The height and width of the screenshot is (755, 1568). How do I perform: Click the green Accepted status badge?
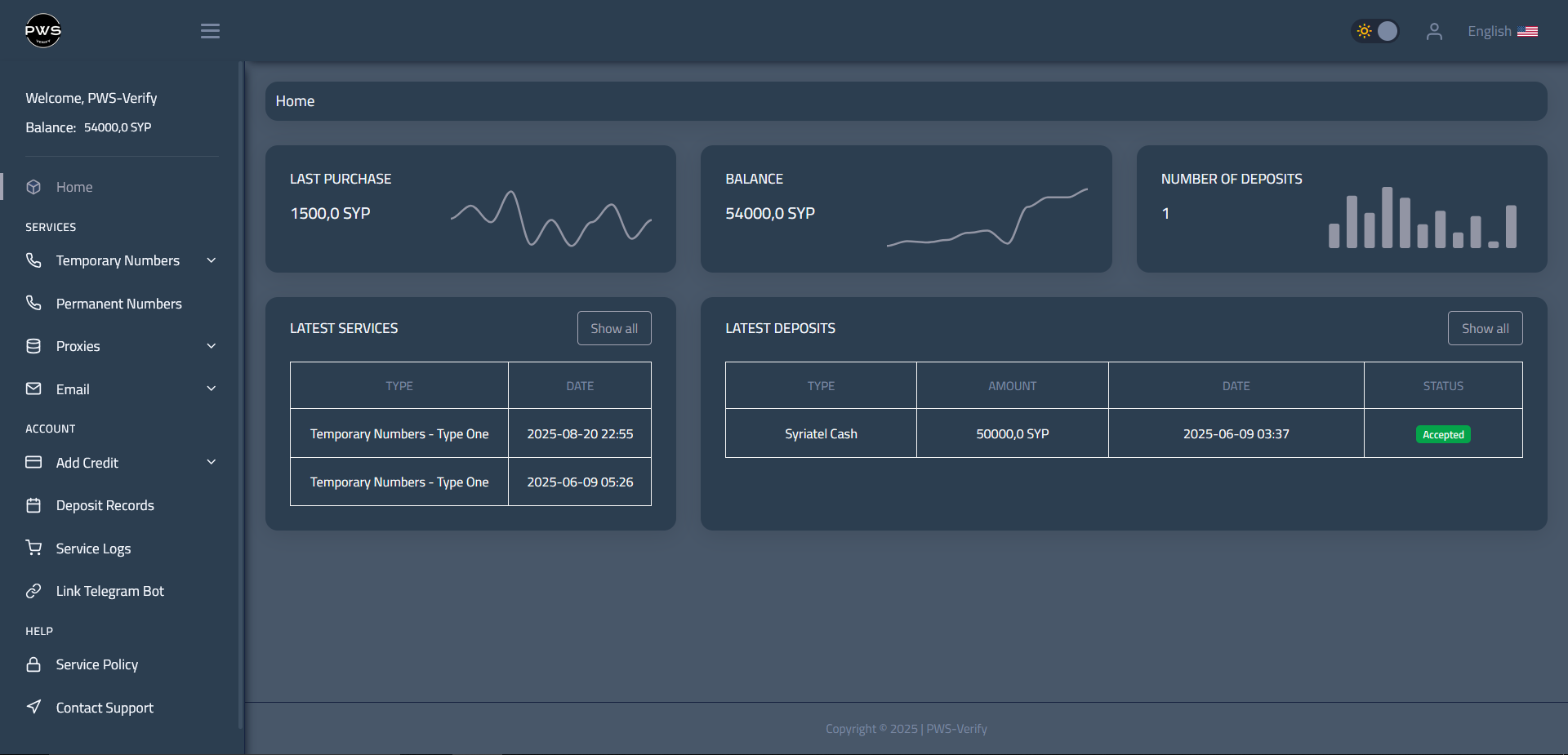[x=1442, y=434]
